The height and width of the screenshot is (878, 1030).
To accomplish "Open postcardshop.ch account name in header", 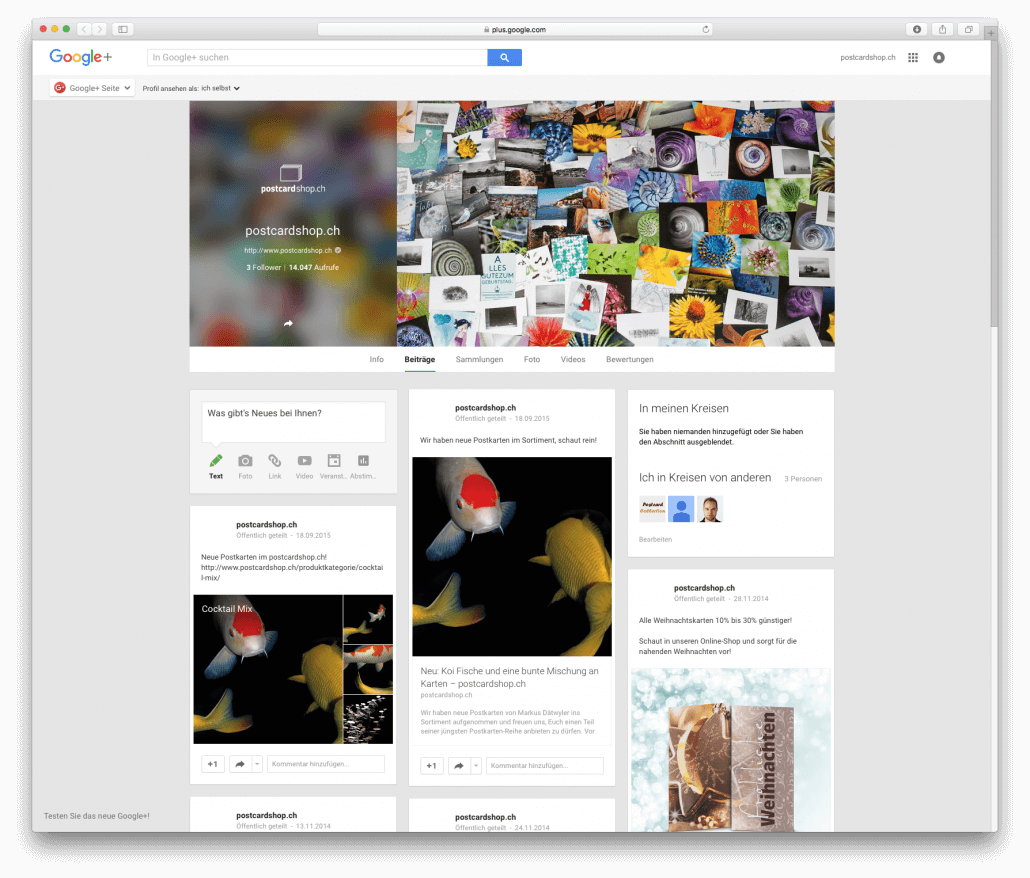I will 868,58.
